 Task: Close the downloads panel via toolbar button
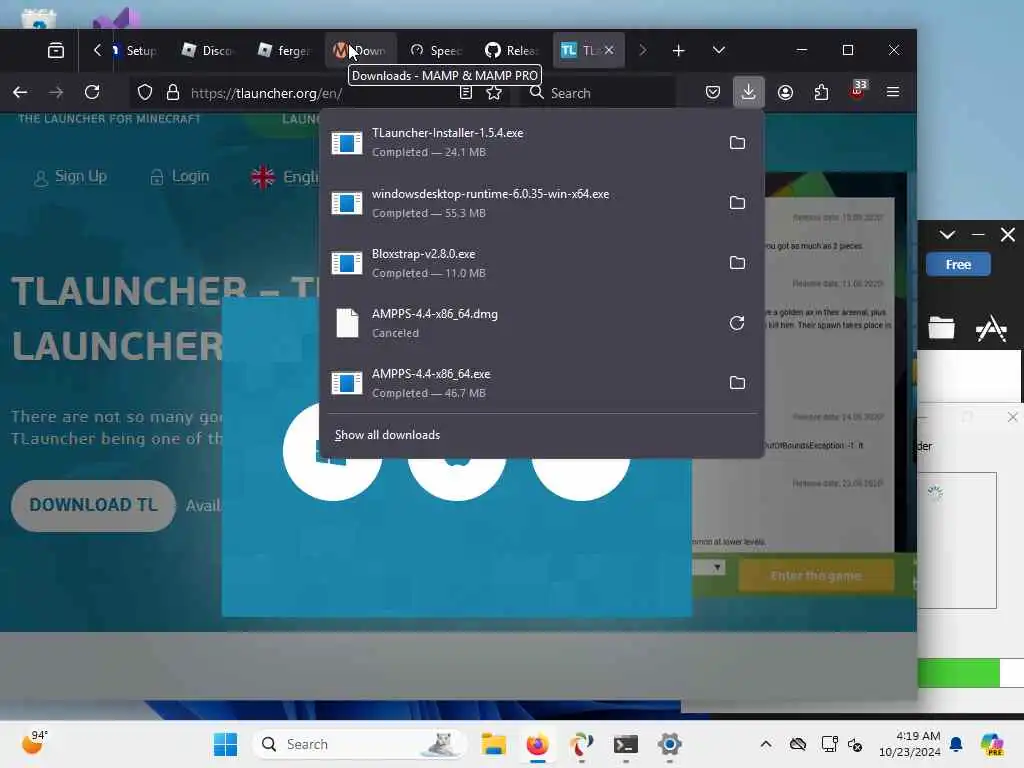tap(748, 92)
